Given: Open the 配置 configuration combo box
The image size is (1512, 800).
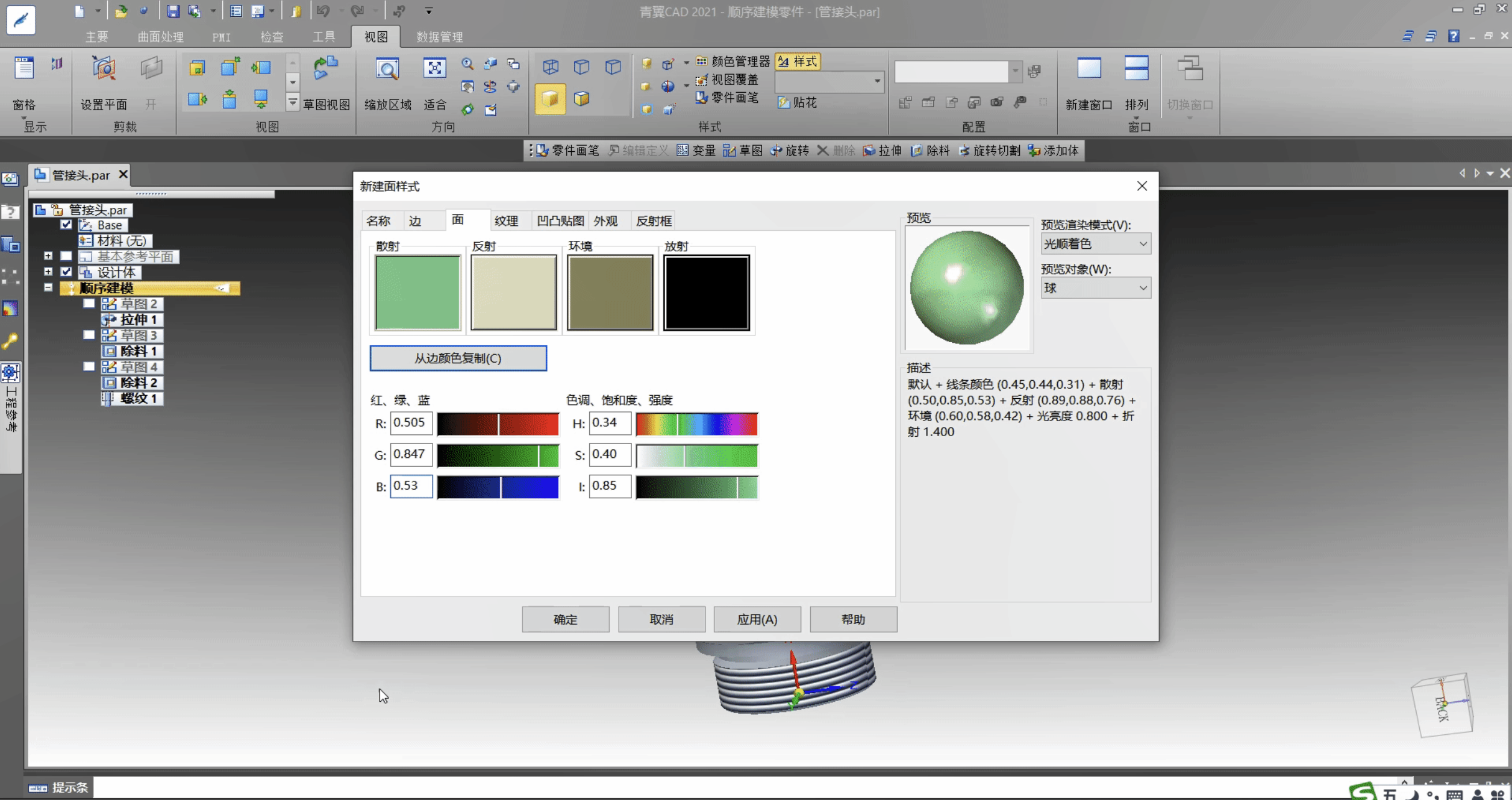Looking at the screenshot, I should [x=958, y=71].
